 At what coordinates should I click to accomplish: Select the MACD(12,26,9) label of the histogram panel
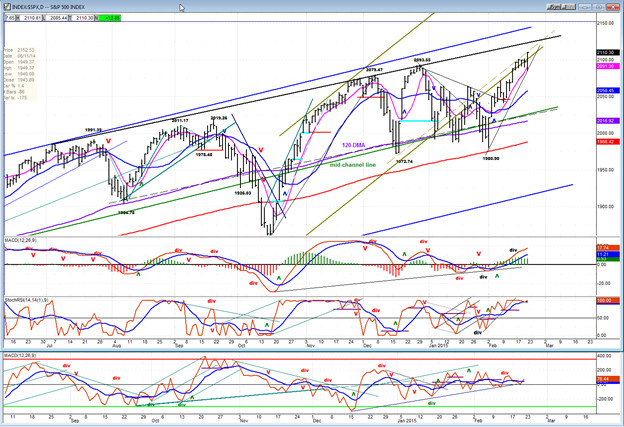[20, 240]
